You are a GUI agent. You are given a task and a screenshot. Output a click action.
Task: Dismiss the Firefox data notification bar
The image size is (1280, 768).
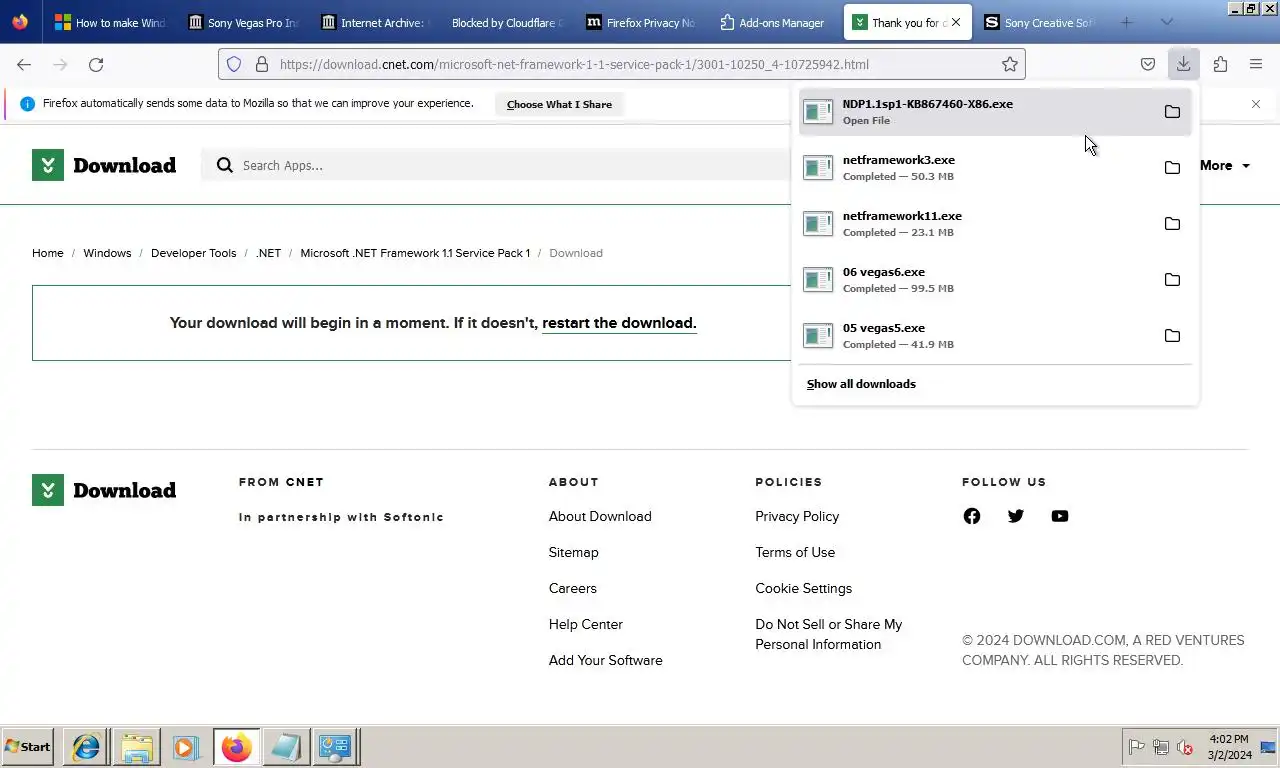pos(1256,104)
